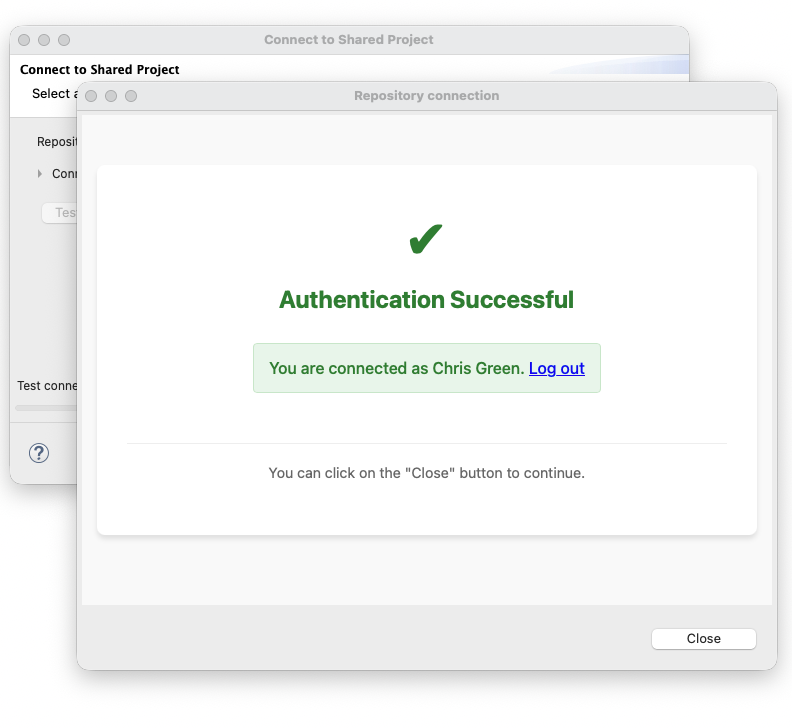The height and width of the screenshot is (728, 792).
Task: Open help via the question mark icon
Action: [x=39, y=453]
